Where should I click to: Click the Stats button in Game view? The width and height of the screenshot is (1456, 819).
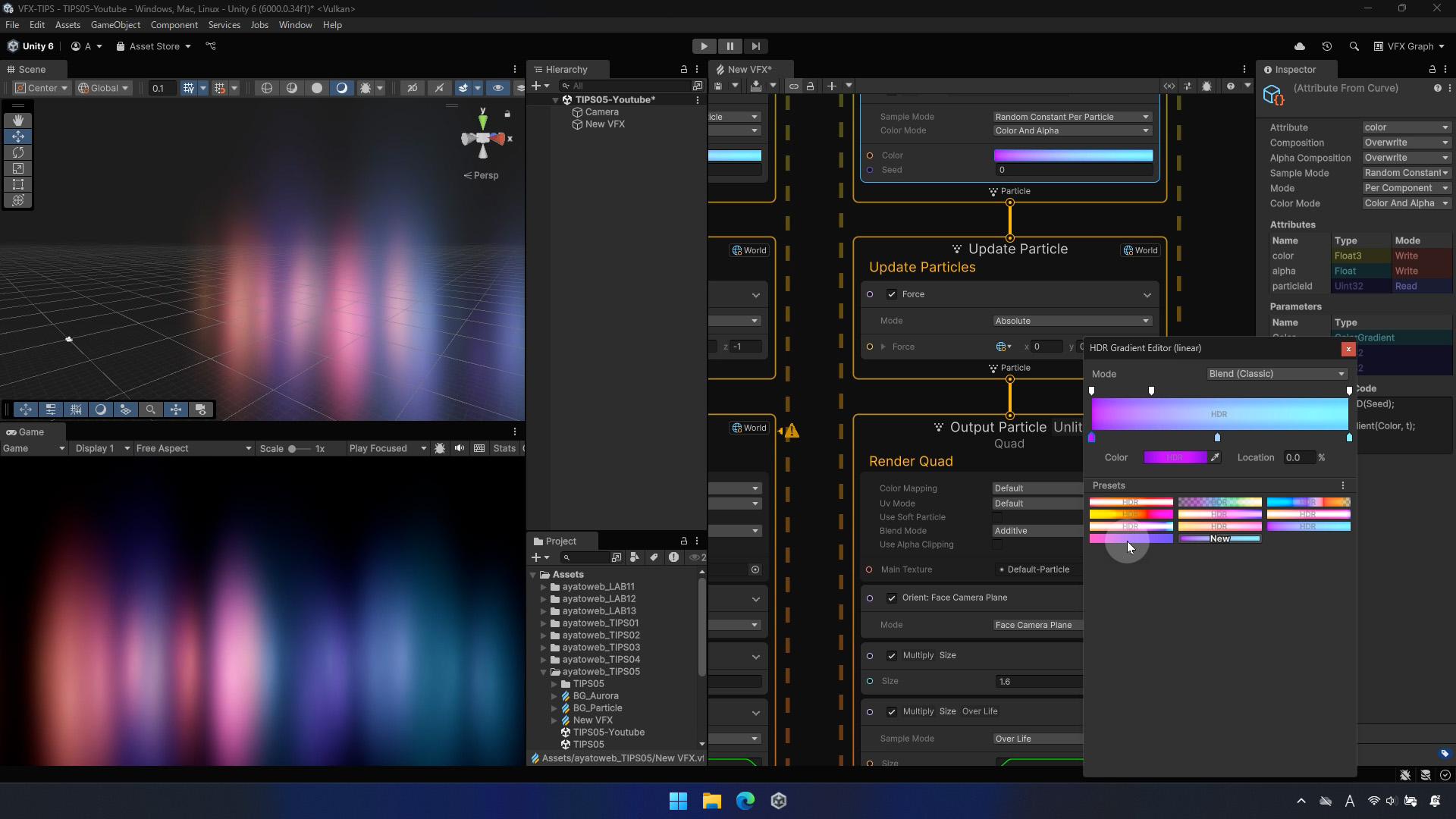coord(504,449)
